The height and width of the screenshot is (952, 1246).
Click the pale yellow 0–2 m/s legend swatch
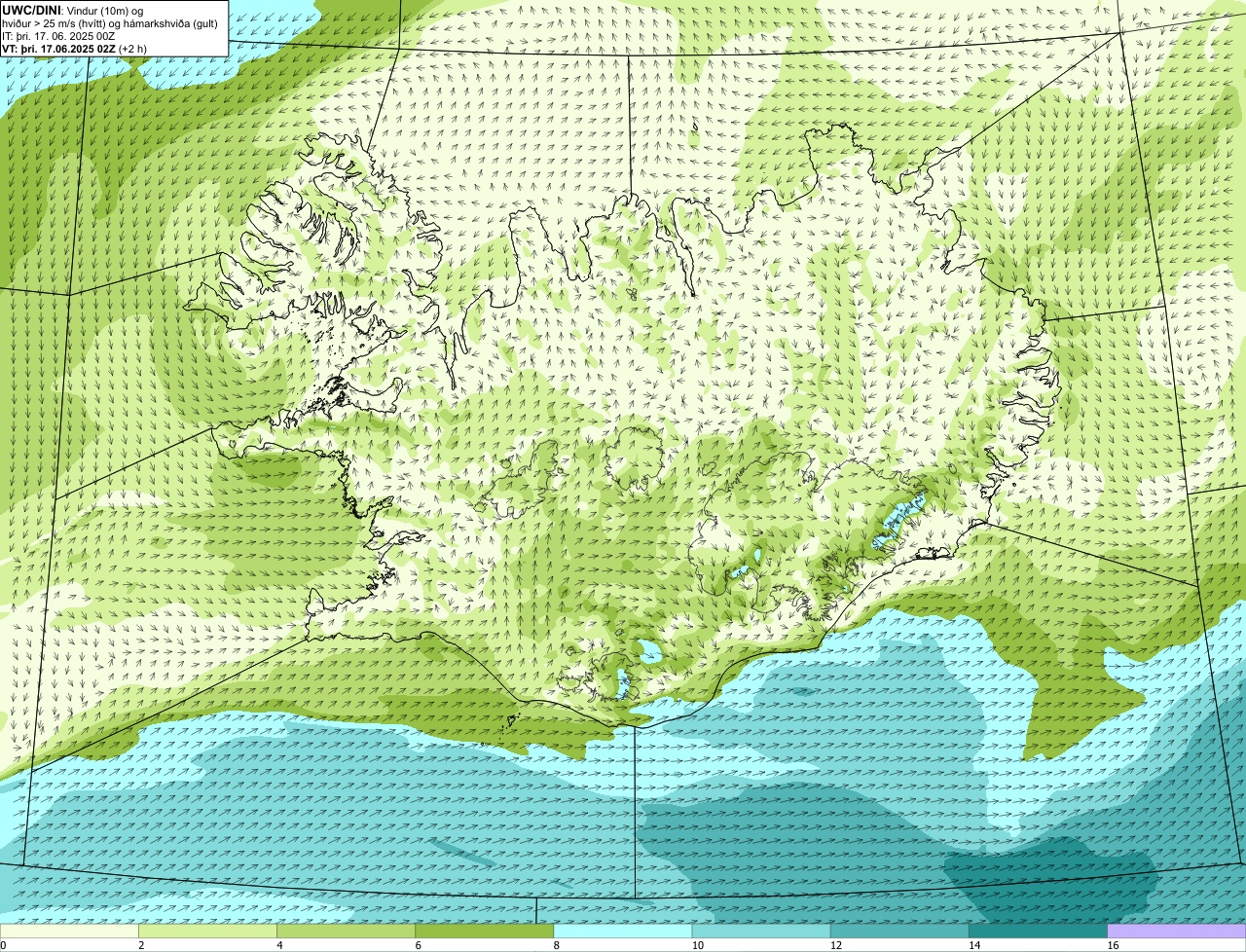coord(69,931)
